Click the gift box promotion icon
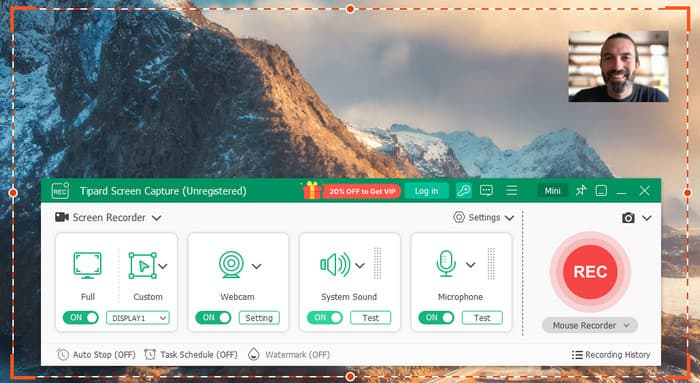The height and width of the screenshot is (383, 700). [x=312, y=191]
